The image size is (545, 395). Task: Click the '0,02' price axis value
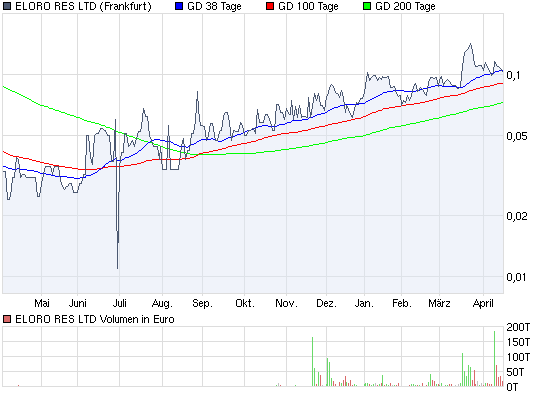point(516,216)
